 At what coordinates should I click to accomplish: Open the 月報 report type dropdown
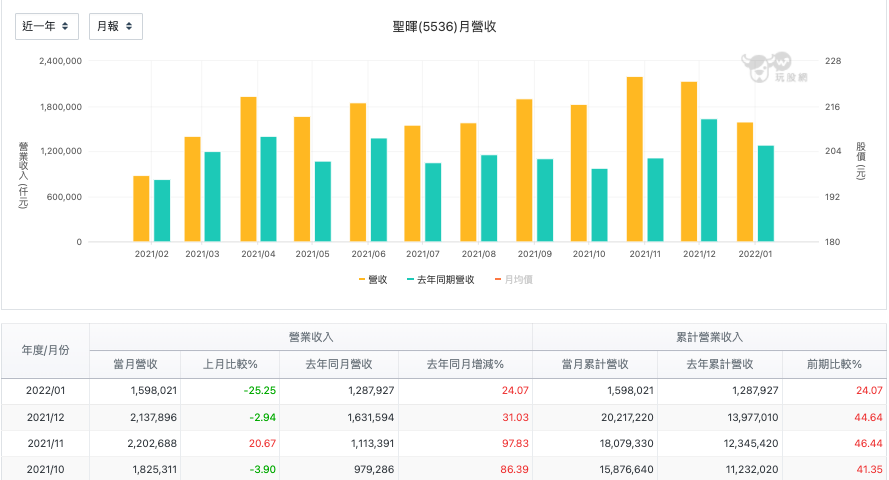[x=116, y=26]
